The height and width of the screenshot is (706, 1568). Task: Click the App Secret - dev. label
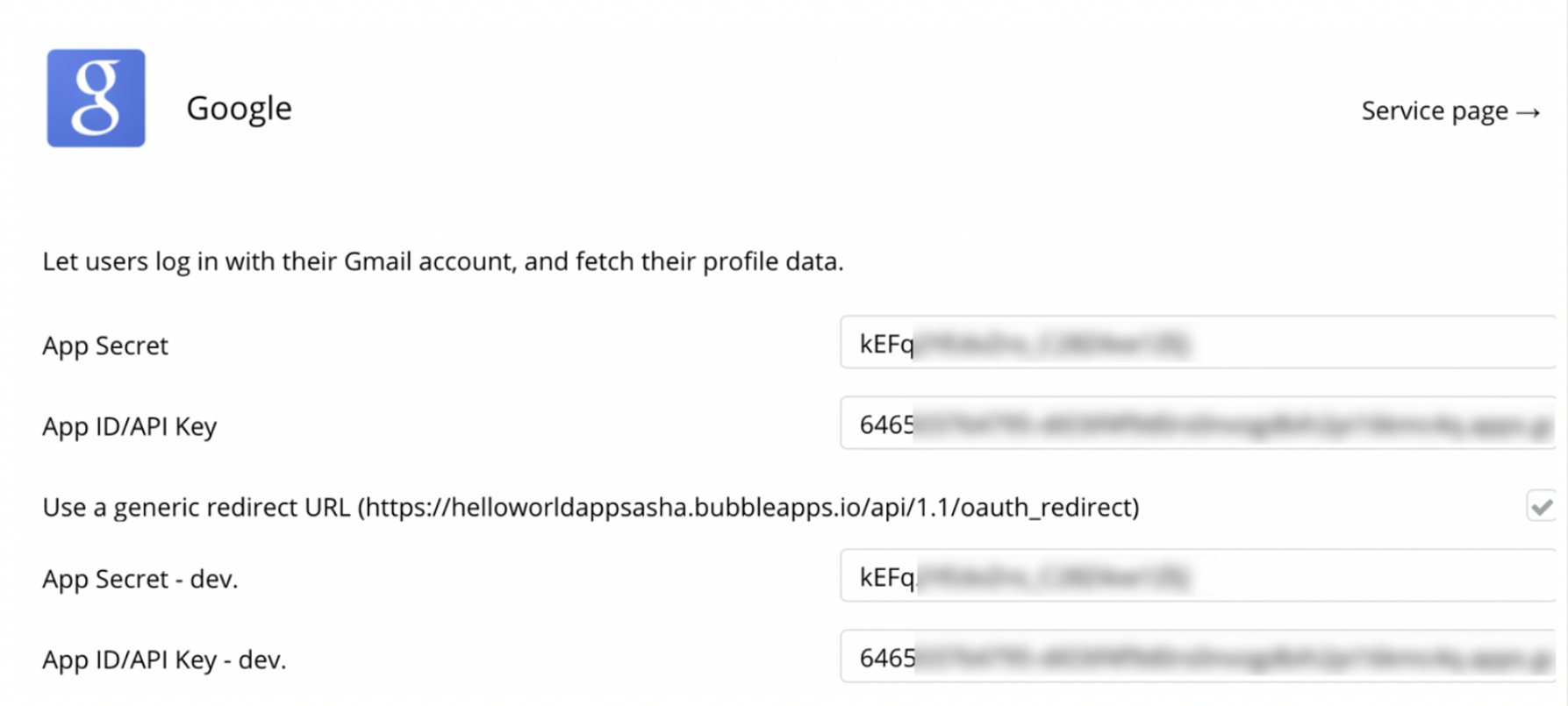click(140, 579)
